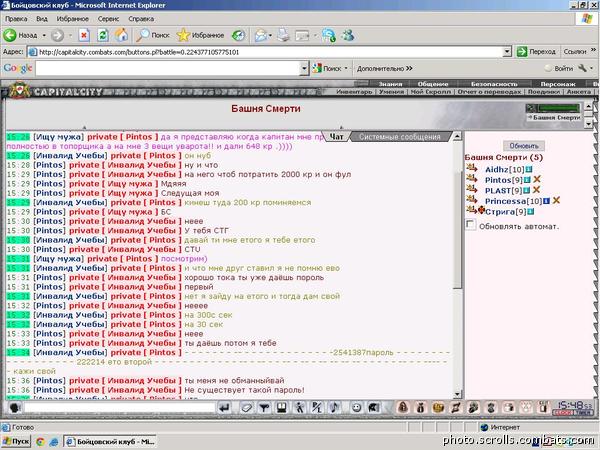600x450 pixels.
Task: Click the orange X mark beside Pintos
Action: [x=537, y=179]
